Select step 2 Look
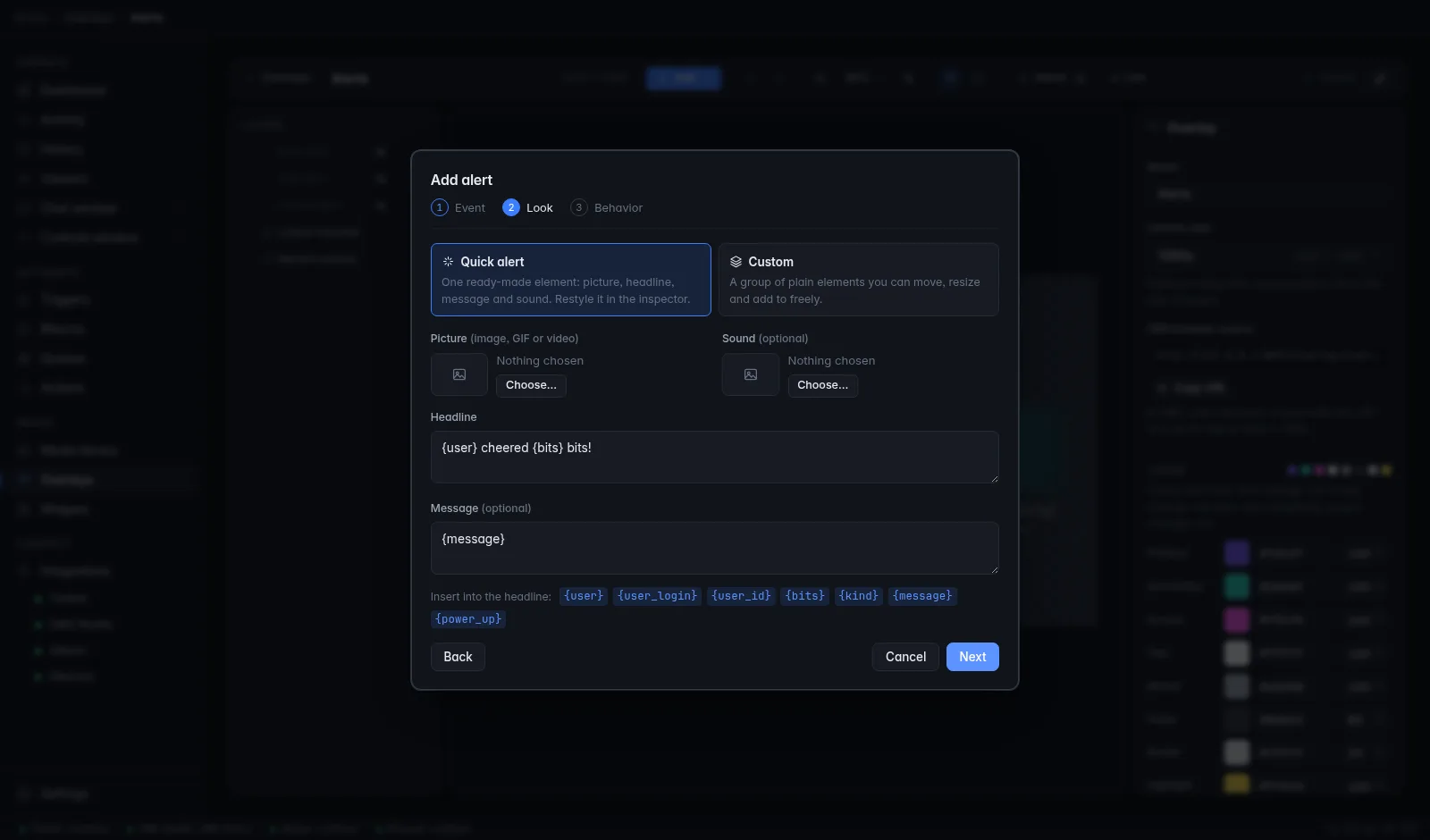Viewport: 1430px width, 840px height. tap(527, 207)
